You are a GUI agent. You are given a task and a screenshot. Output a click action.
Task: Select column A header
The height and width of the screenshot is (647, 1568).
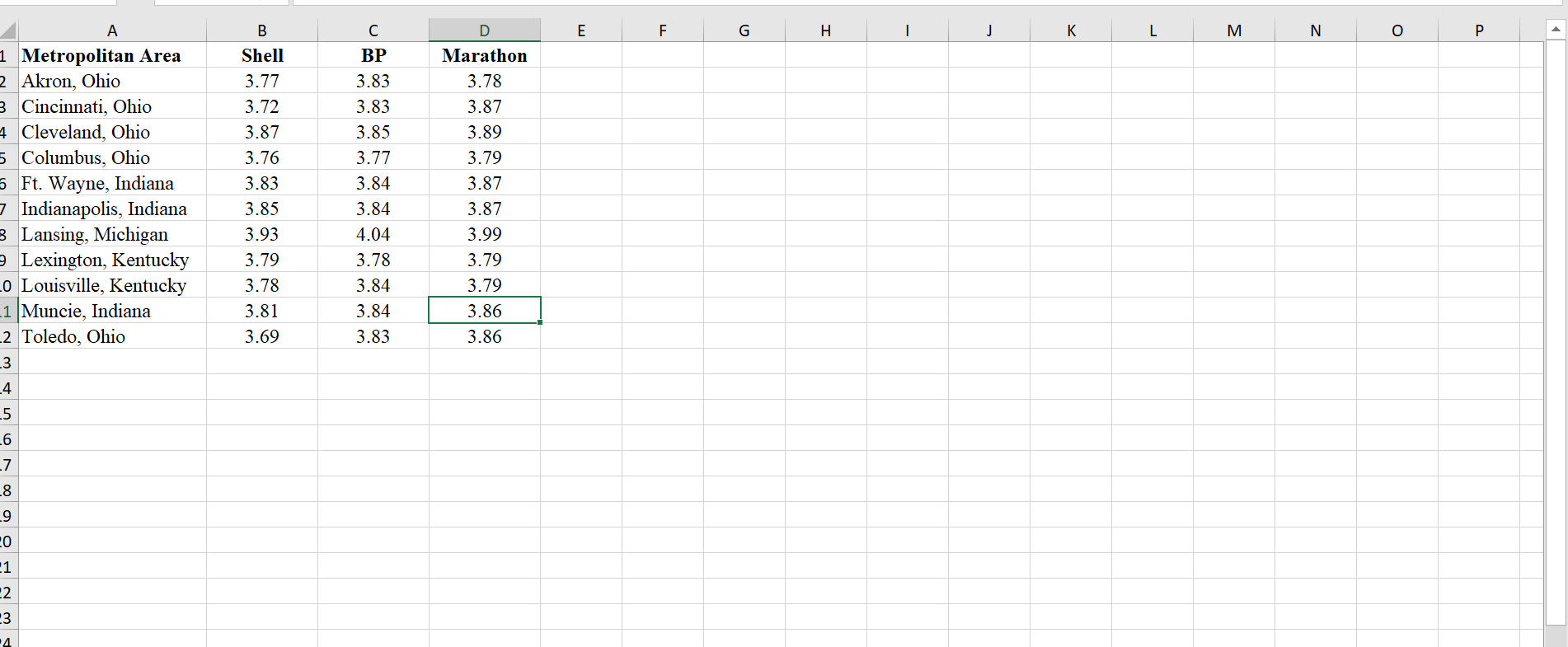coord(112,31)
